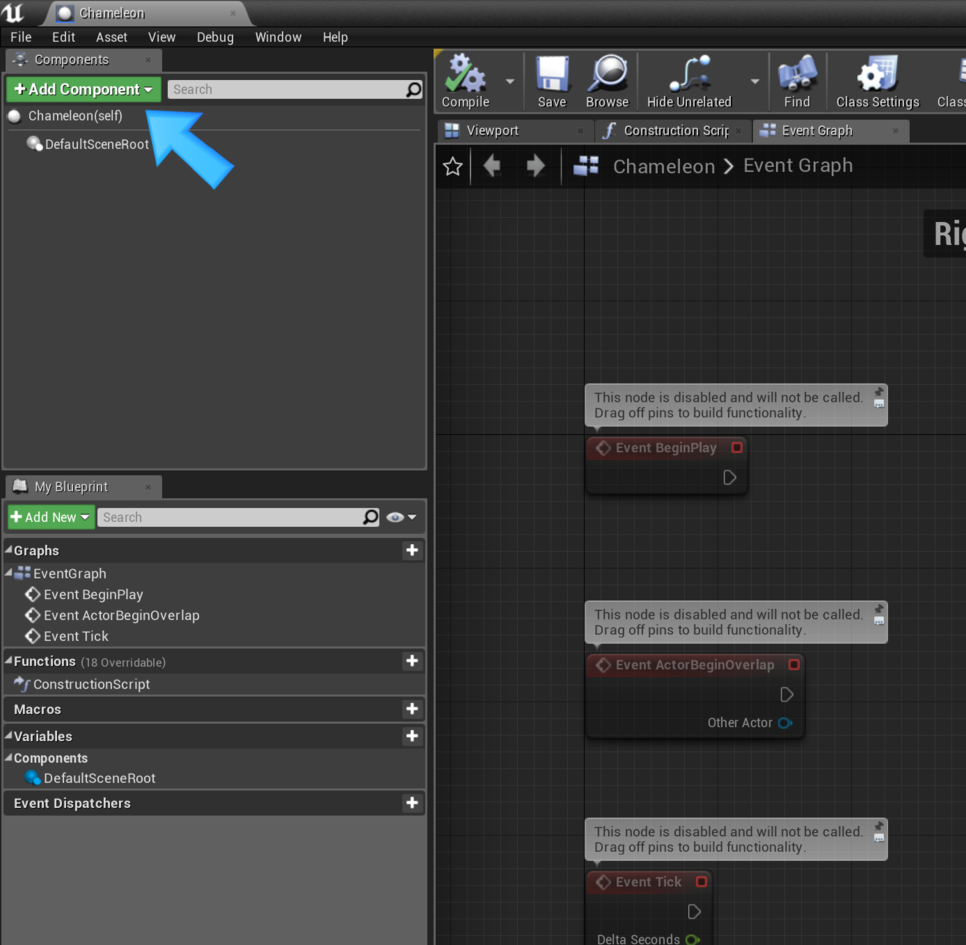The height and width of the screenshot is (945, 966).
Task: Open the Help menu
Action: [335, 37]
